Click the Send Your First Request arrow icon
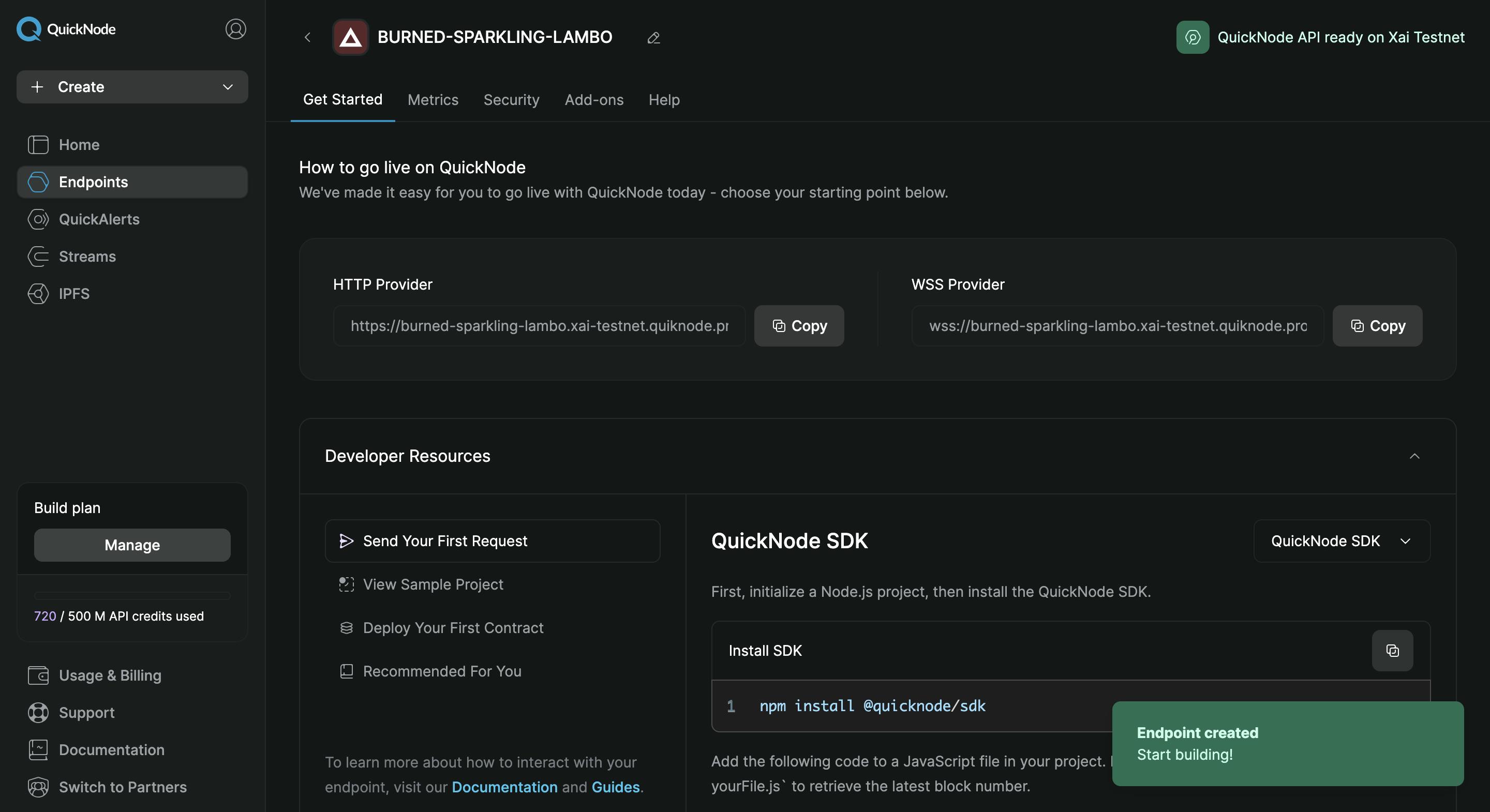 (346, 541)
